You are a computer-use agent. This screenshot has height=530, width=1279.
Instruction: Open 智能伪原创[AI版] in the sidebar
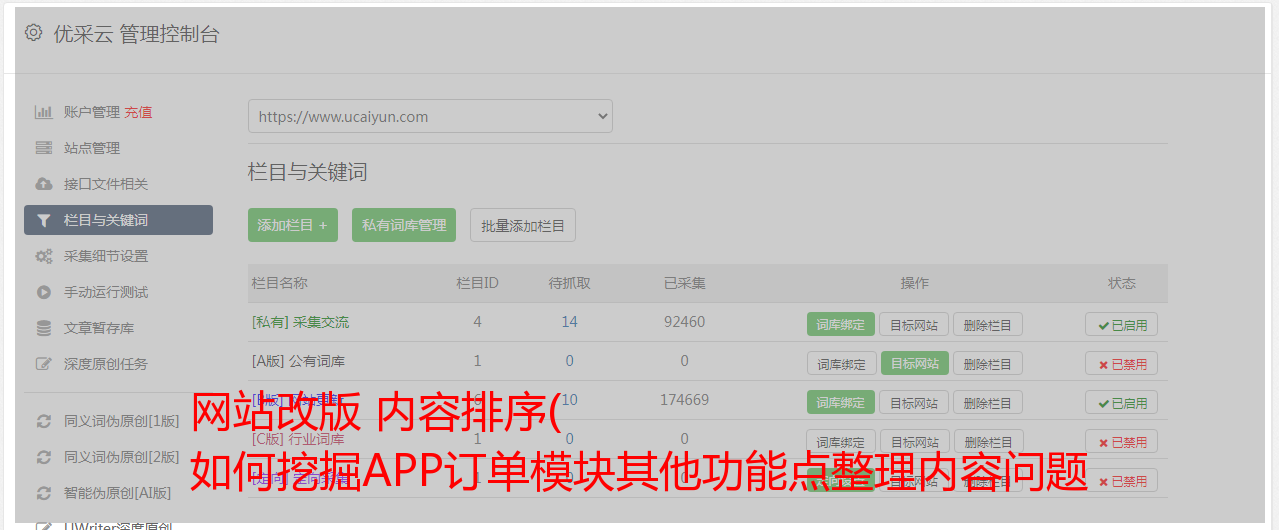click(118, 493)
